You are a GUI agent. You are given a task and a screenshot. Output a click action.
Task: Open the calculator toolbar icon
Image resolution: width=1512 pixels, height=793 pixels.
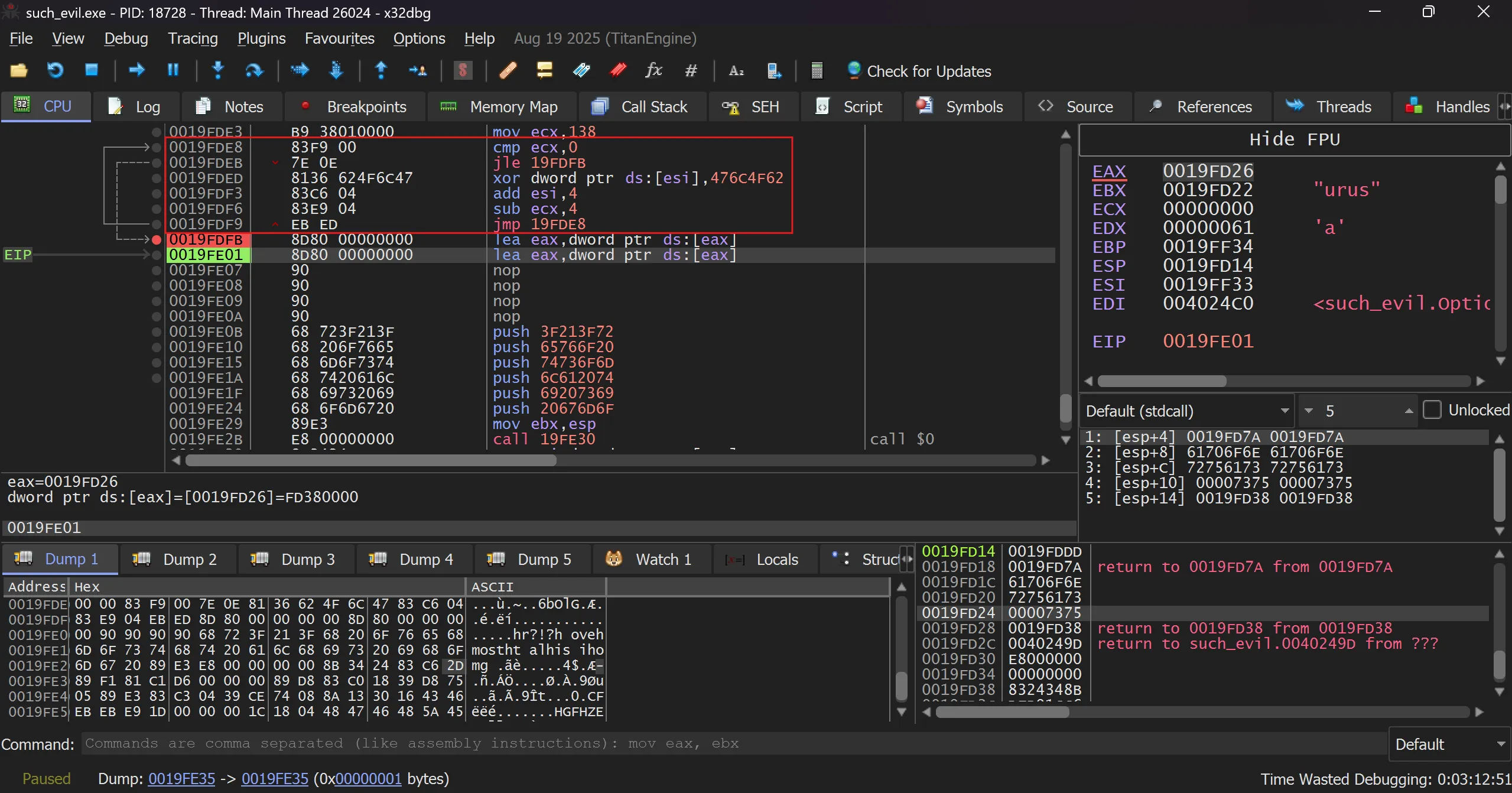(x=817, y=70)
